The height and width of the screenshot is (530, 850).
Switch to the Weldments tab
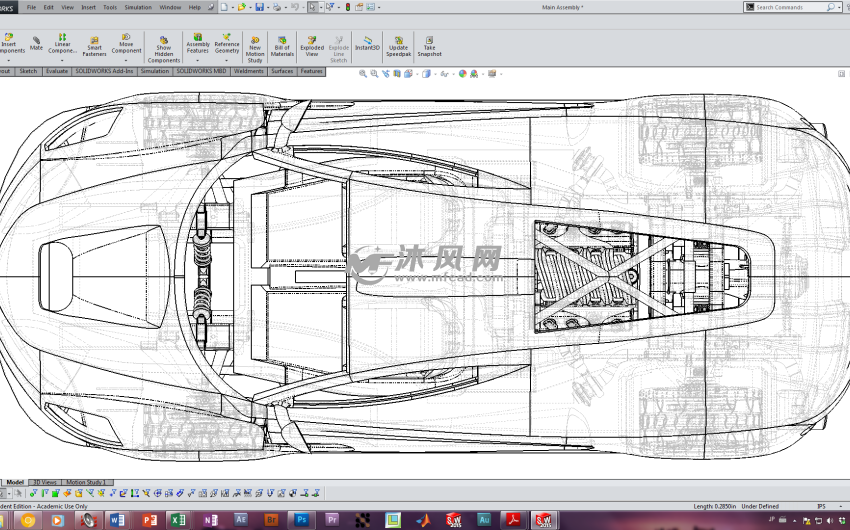(x=249, y=71)
